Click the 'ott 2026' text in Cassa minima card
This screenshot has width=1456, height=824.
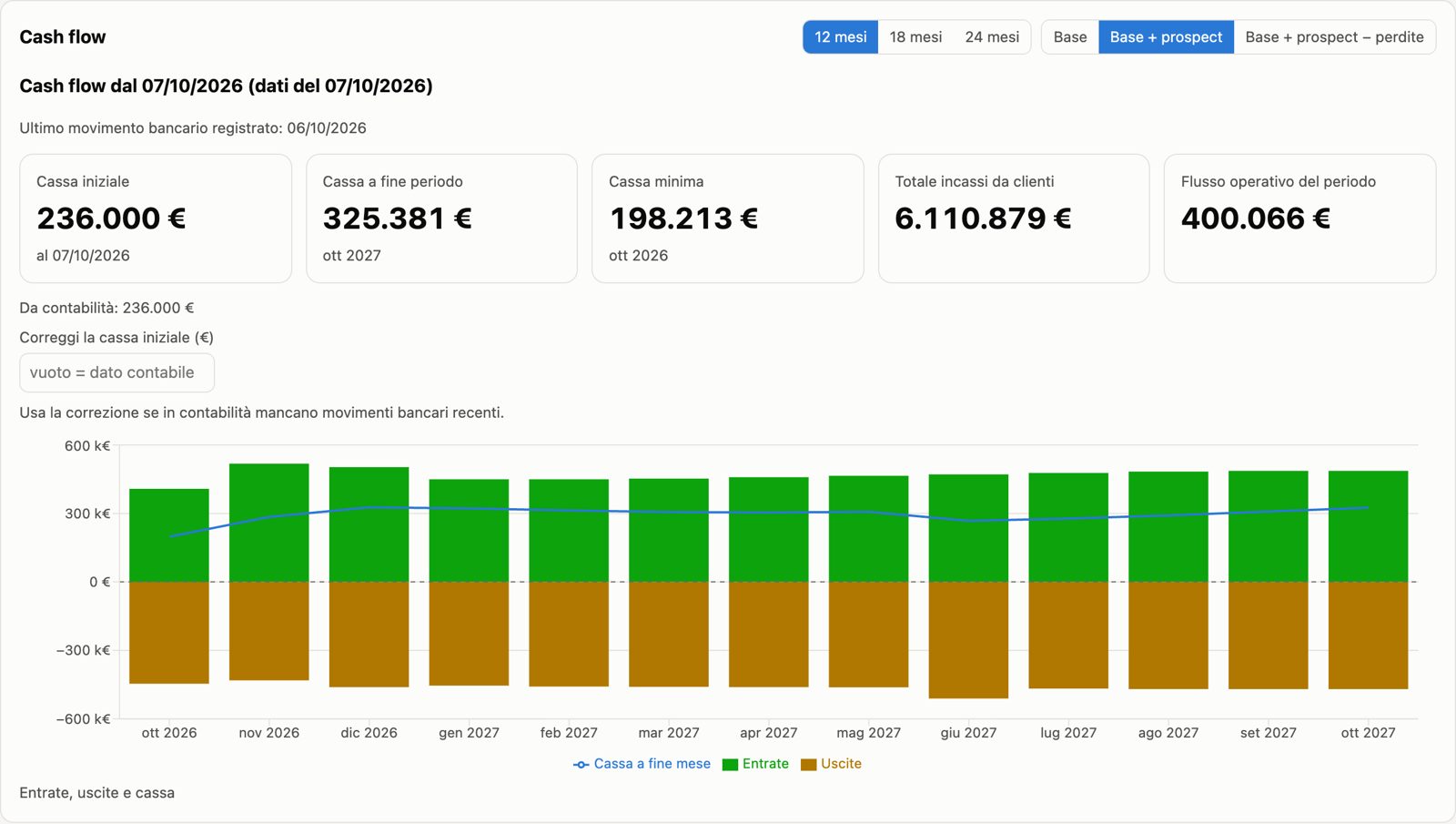[638, 256]
